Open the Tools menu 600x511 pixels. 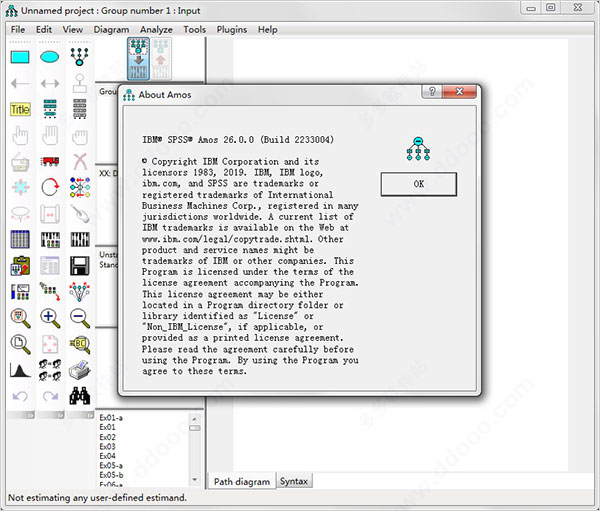pyautogui.click(x=194, y=29)
